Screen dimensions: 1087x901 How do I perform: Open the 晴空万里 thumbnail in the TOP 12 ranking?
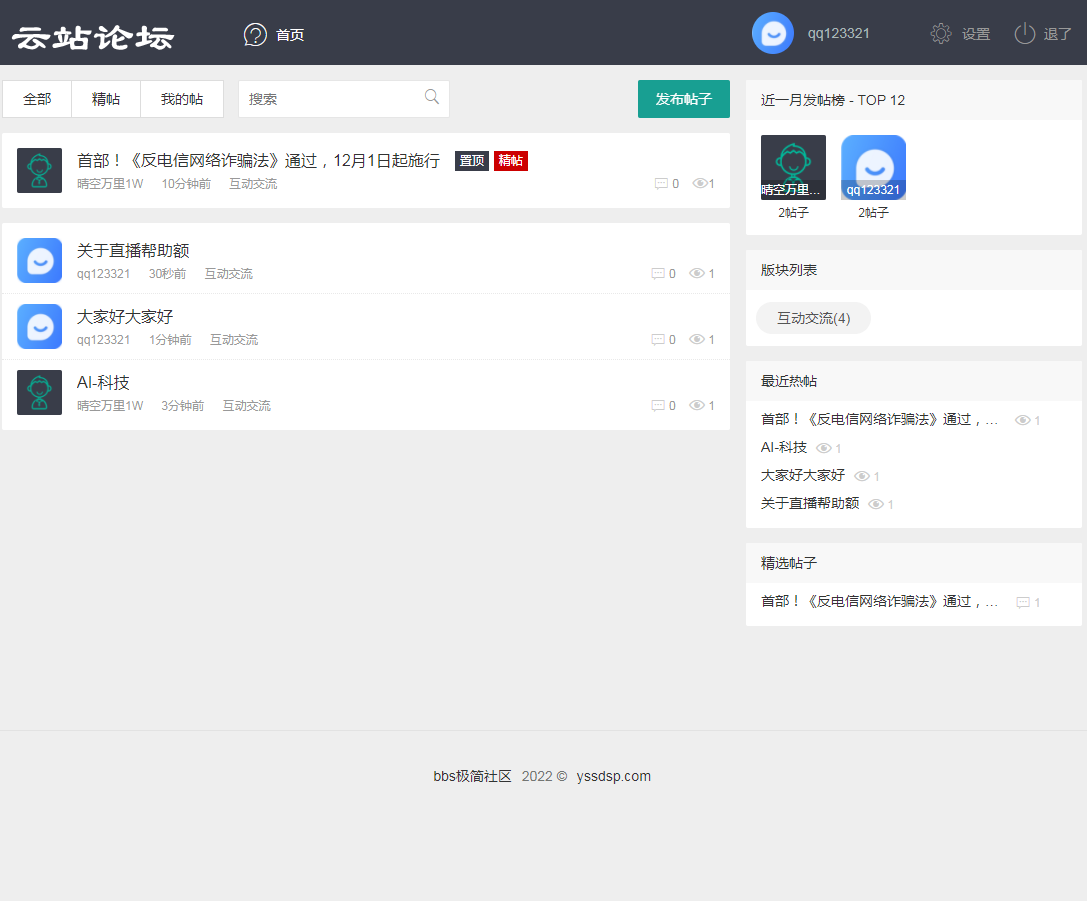pos(793,167)
